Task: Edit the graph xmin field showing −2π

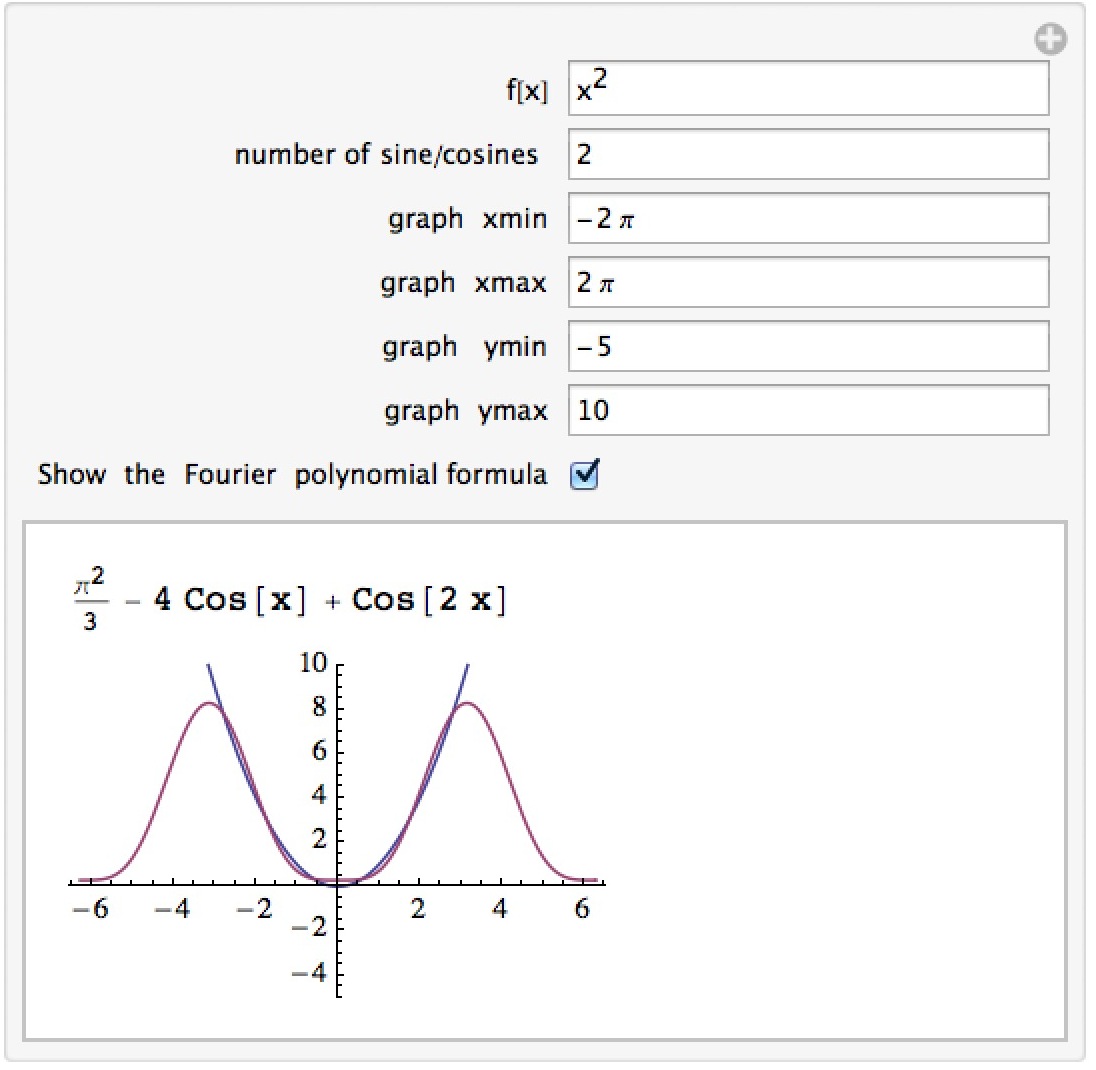Action: [808, 218]
